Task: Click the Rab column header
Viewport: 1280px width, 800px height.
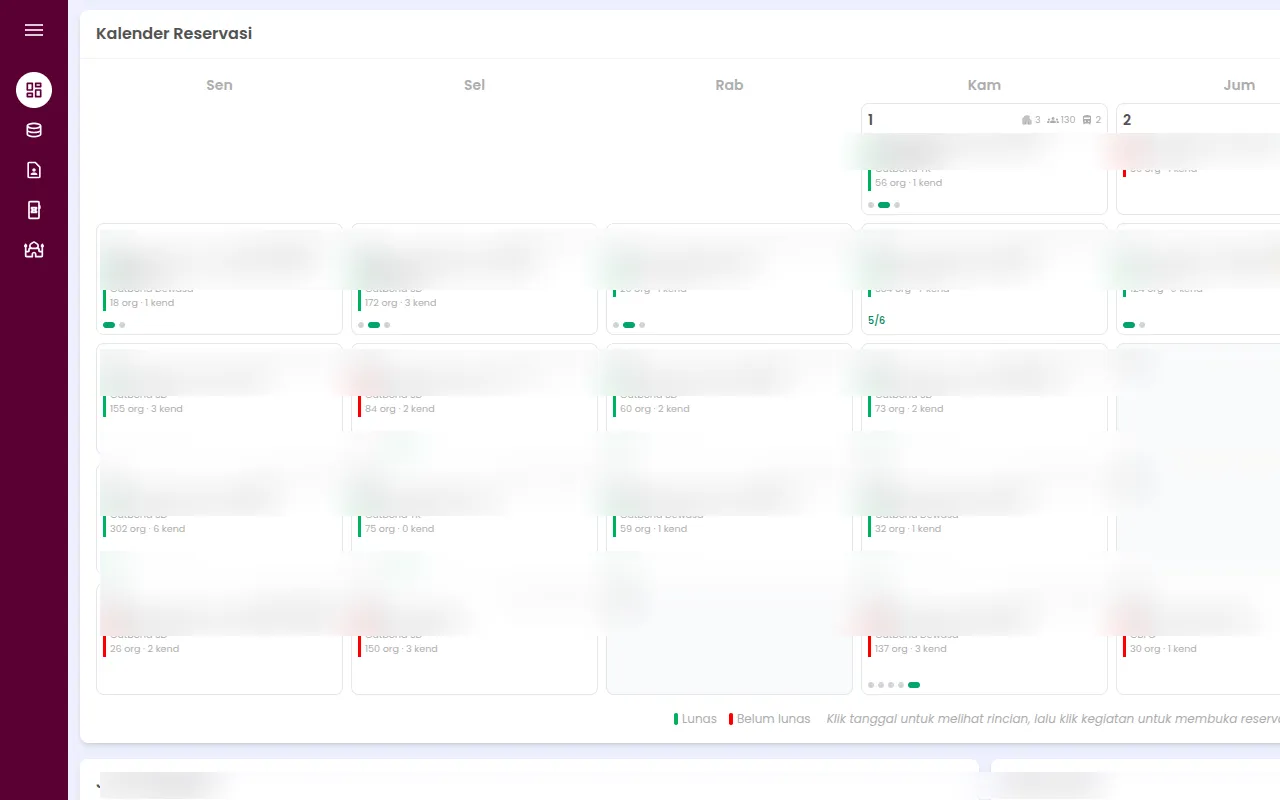Action: [x=729, y=85]
